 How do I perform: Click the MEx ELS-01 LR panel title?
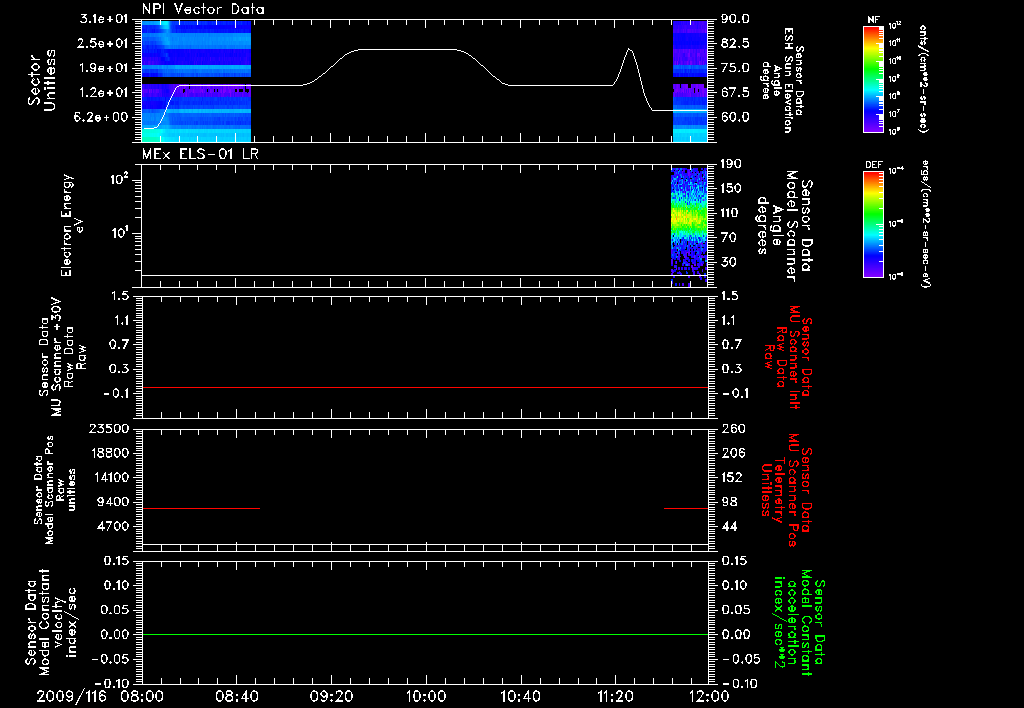[x=200, y=154]
